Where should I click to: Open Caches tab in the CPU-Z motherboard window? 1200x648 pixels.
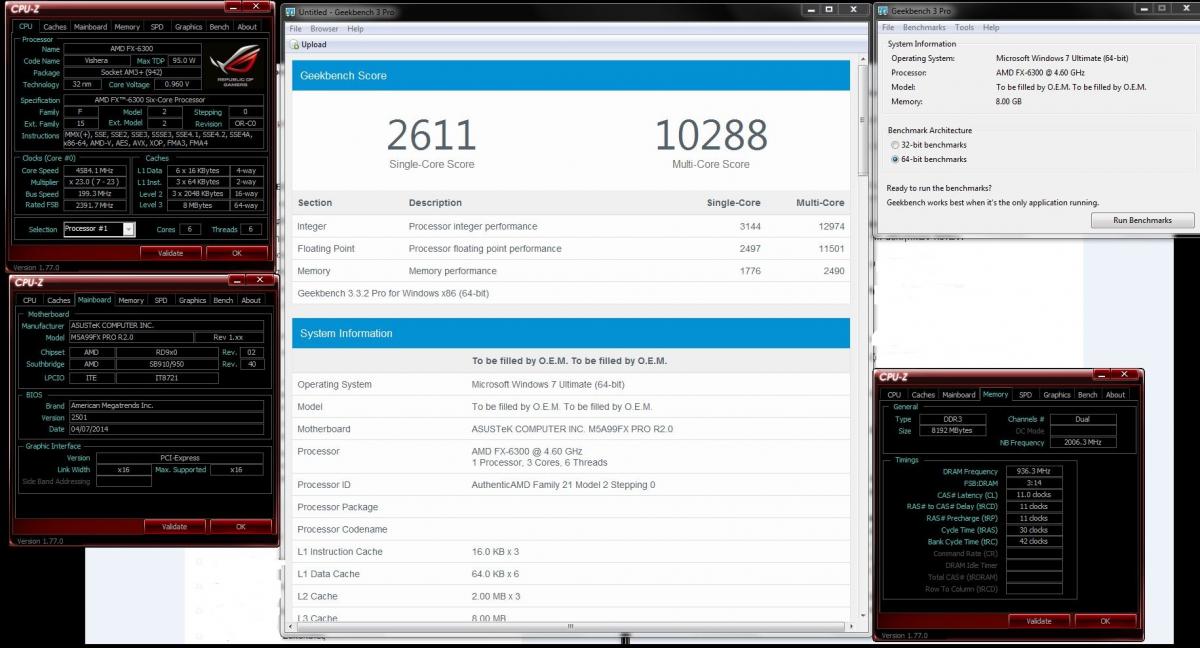pyautogui.click(x=59, y=300)
